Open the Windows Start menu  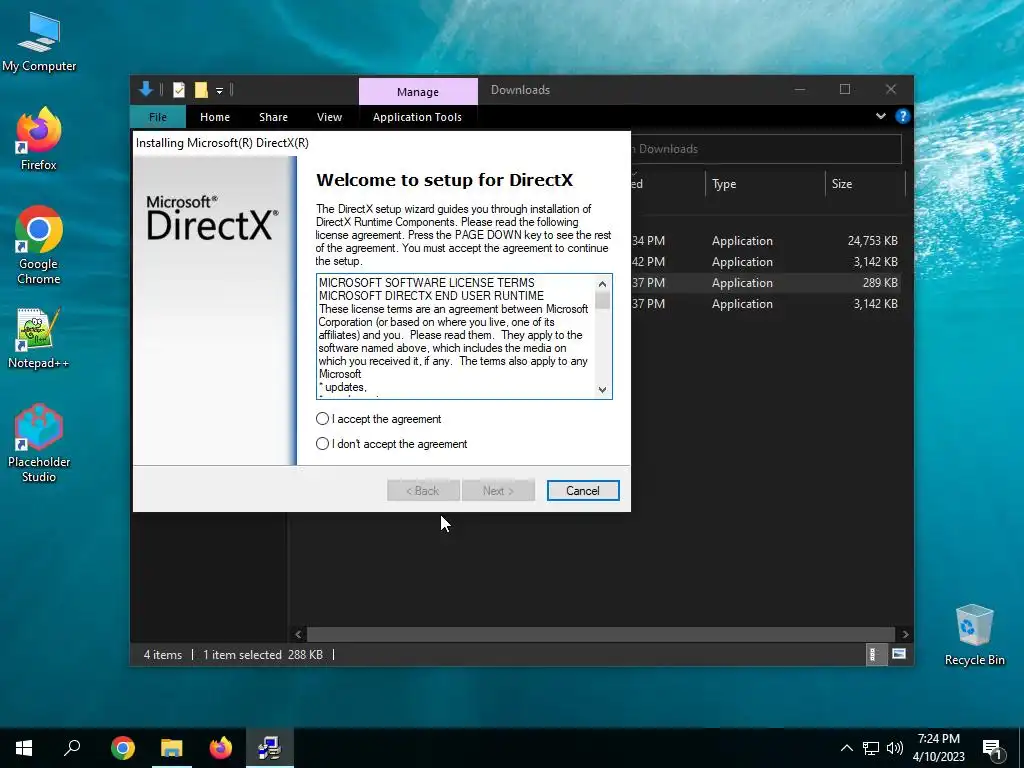click(x=24, y=747)
